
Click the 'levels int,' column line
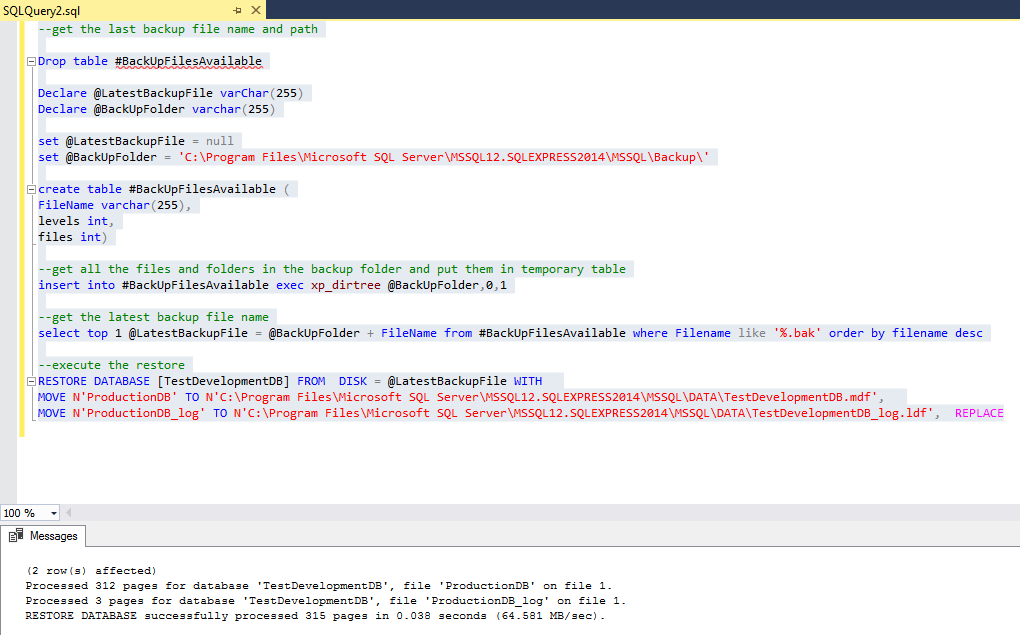pos(75,221)
